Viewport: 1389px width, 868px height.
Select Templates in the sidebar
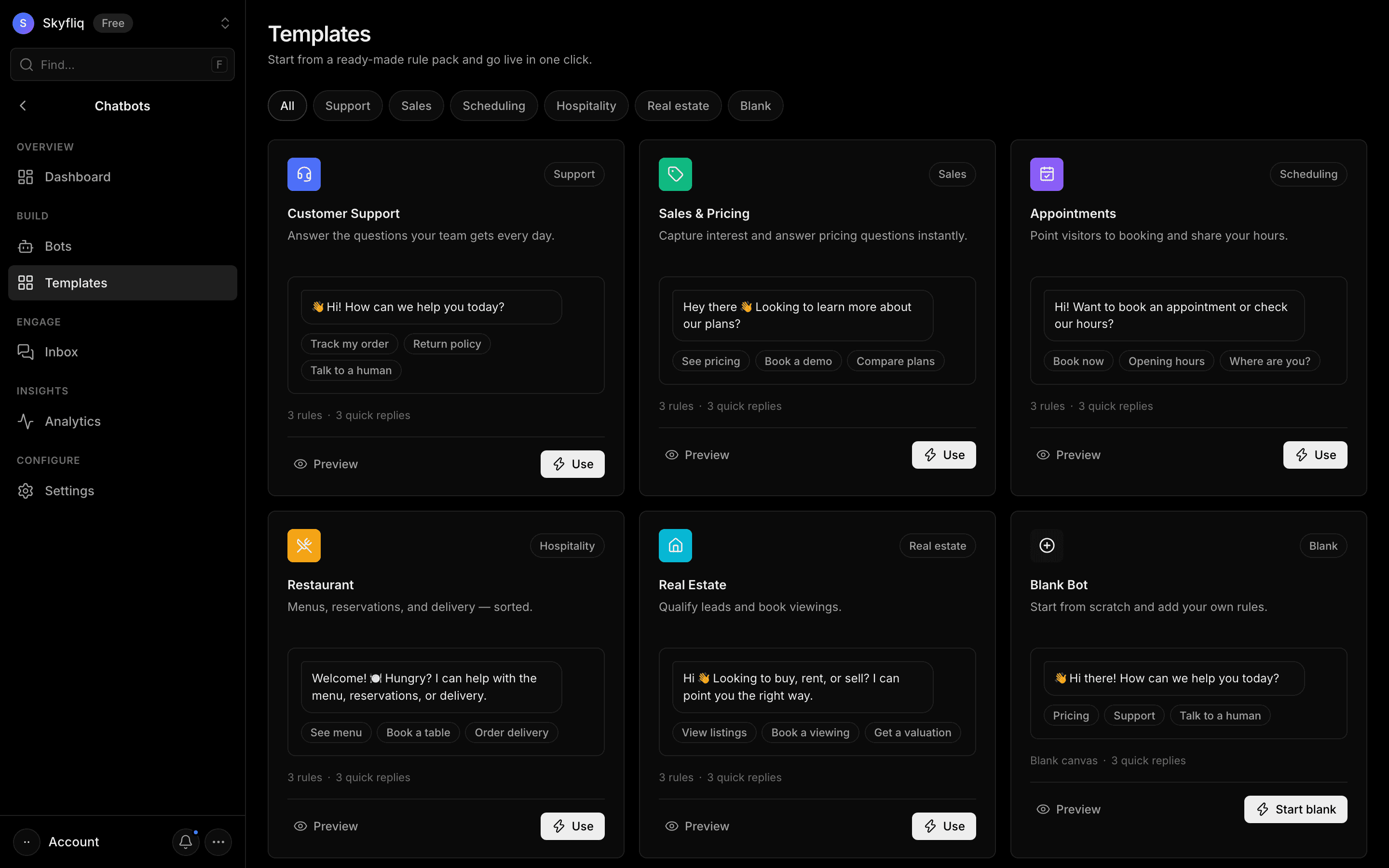(x=122, y=283)
